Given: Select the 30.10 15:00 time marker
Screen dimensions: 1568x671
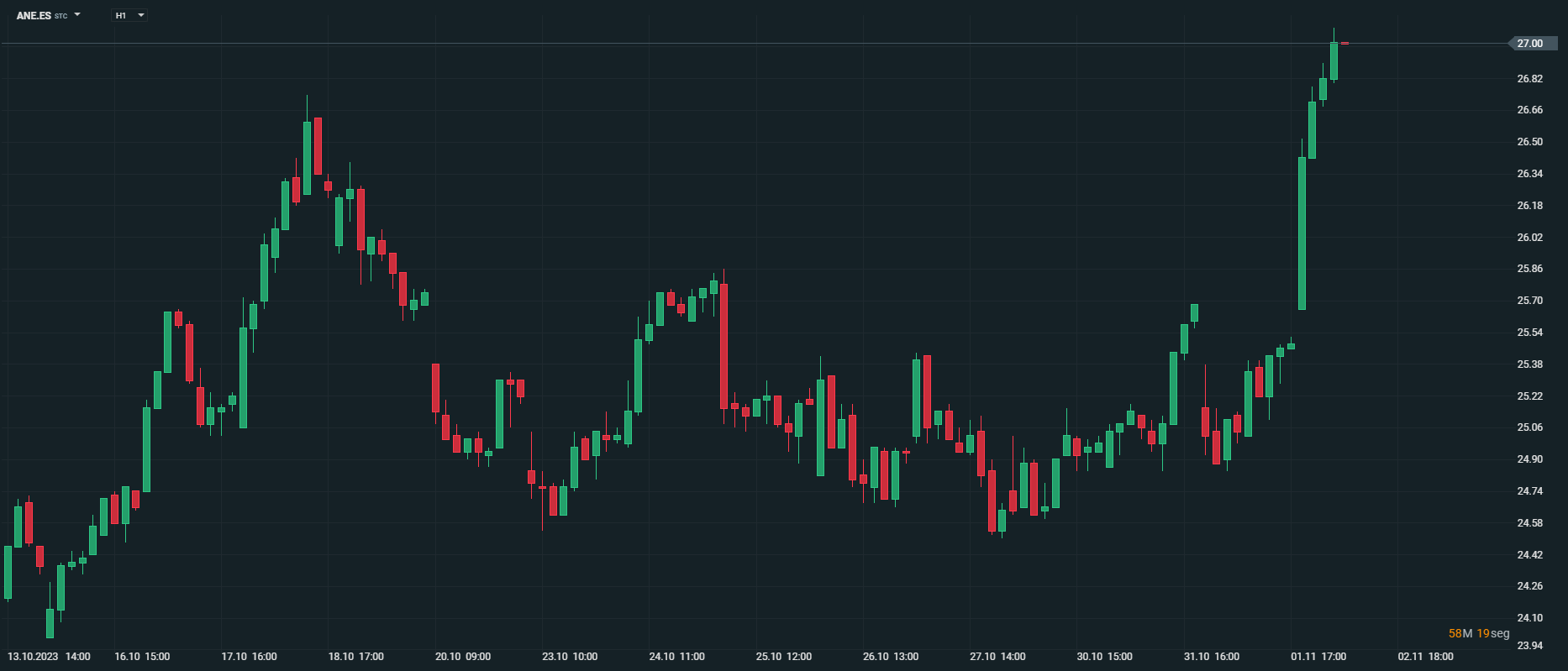Looking at the screenshot, I should click(x=1104, y=657).
